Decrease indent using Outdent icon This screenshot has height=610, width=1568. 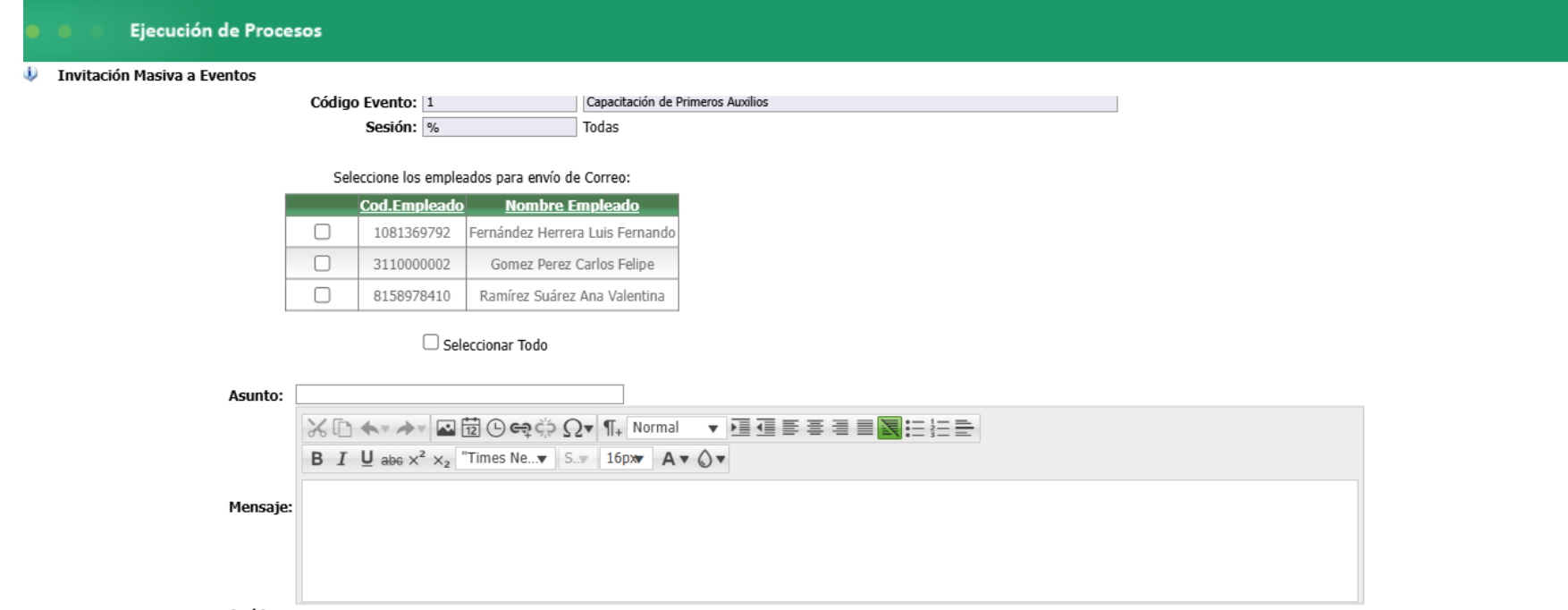point(765,428)
